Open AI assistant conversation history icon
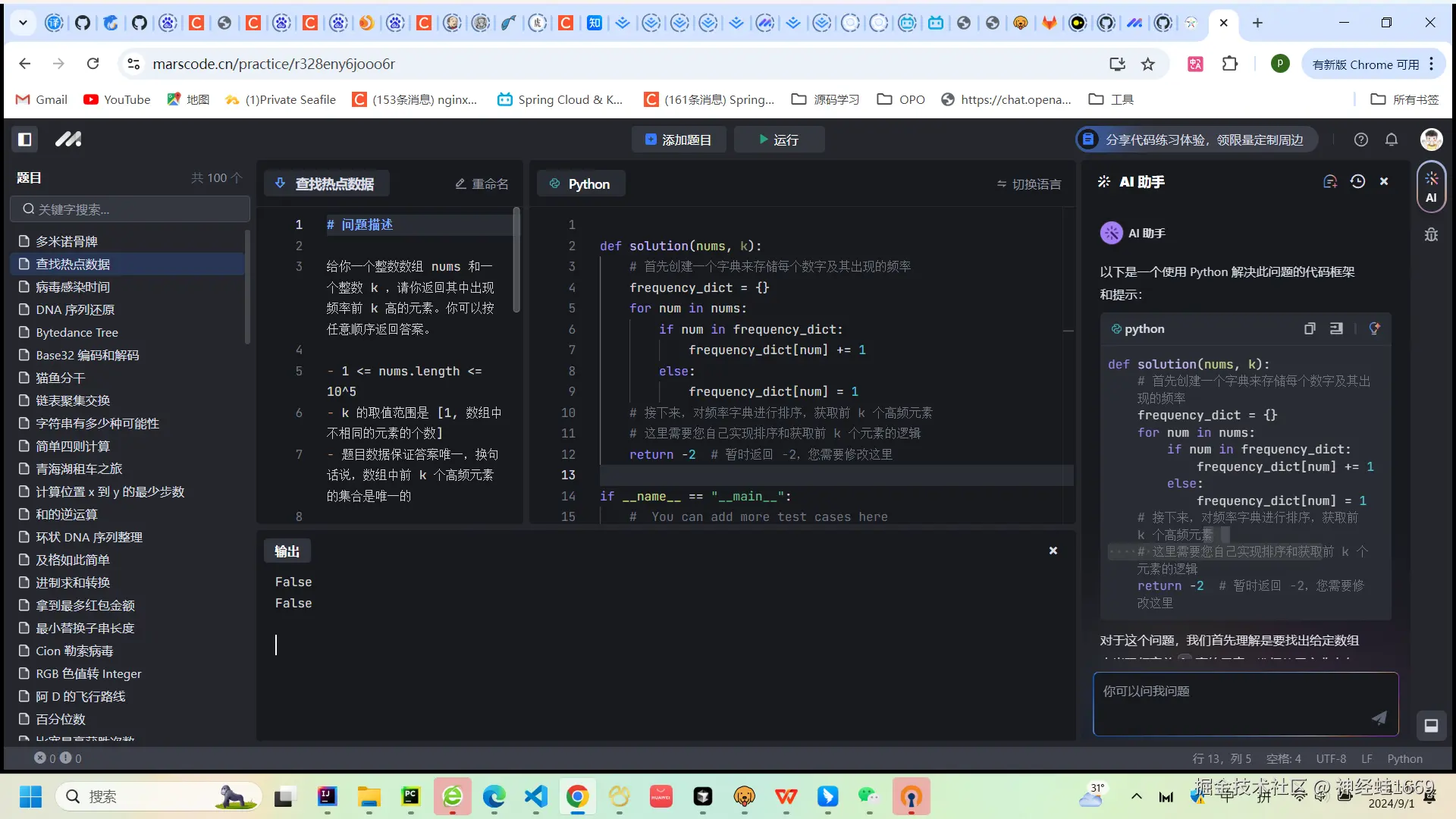 tap(1357, 181)
